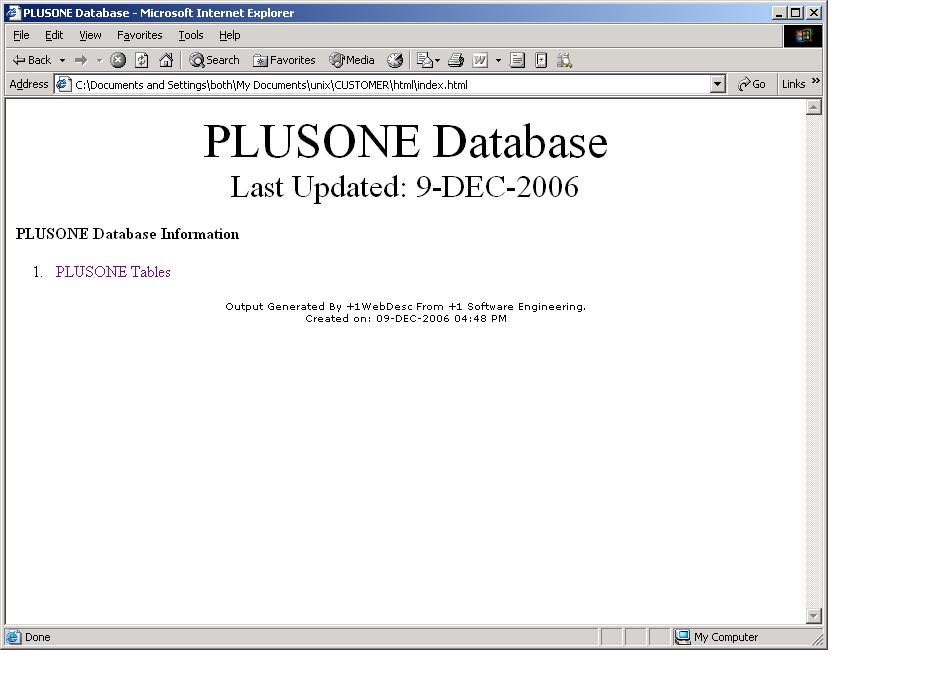933x690 pixels.
Task: Click the Forward arrow button
Action: click(81, 60)
